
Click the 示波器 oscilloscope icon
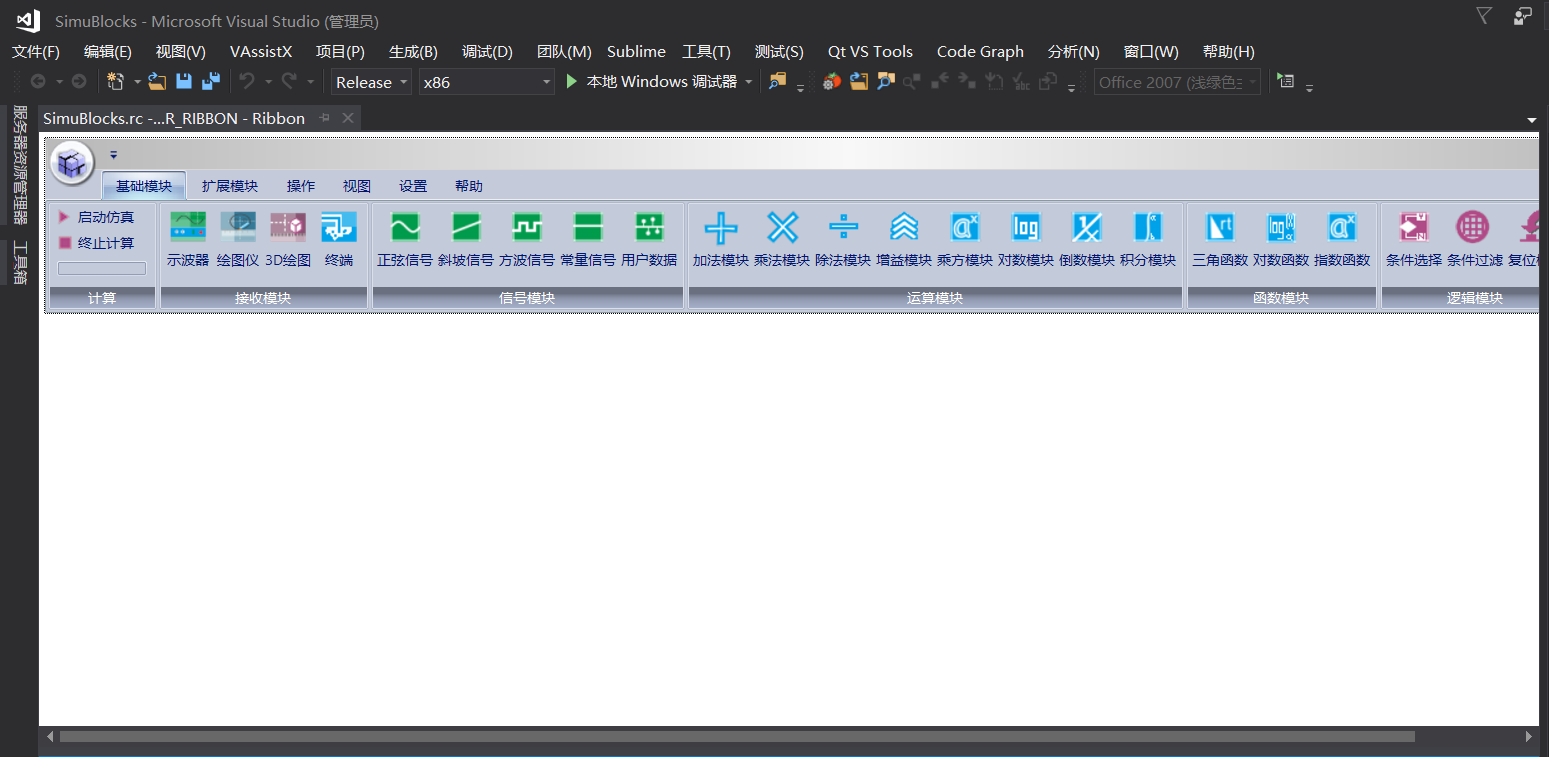coord(188,228)
